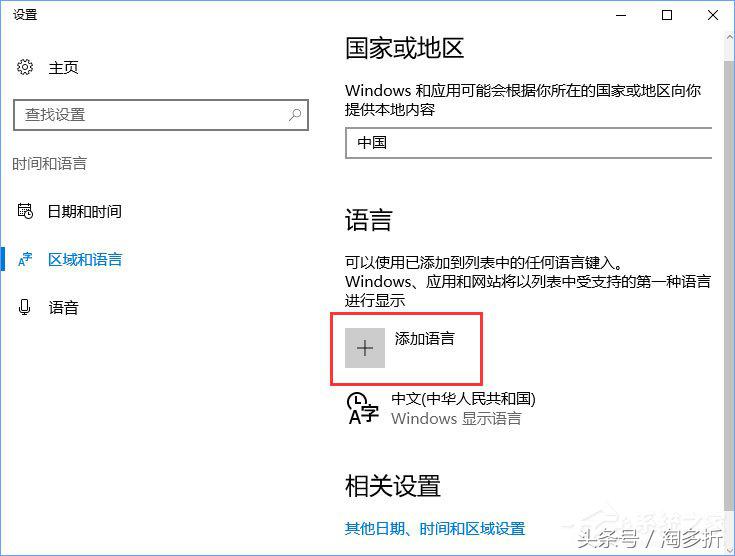This screenshot has width=735, height=556.
Task: Click the plus icon to add language
Action: click(365, 348)
